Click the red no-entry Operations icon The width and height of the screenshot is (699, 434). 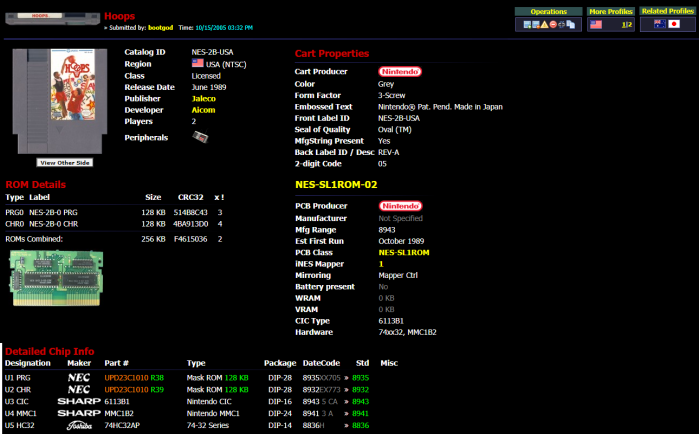pyautogui.click(x=553, y=24)
